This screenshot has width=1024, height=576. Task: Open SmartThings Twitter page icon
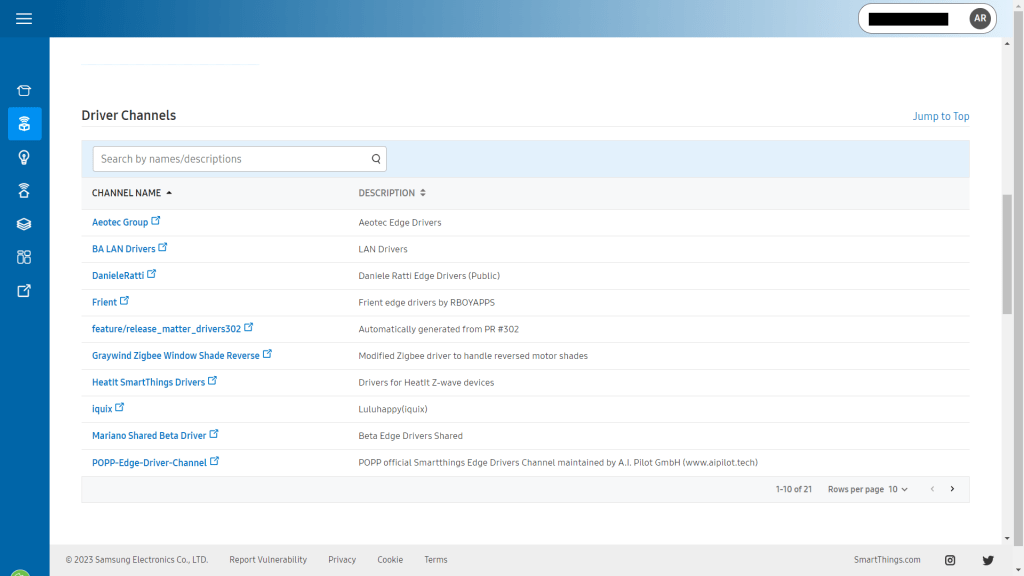988,560
